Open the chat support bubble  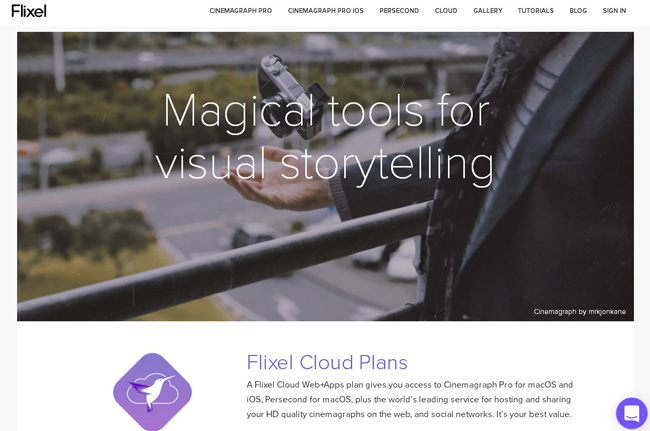[x=632, y=413]
